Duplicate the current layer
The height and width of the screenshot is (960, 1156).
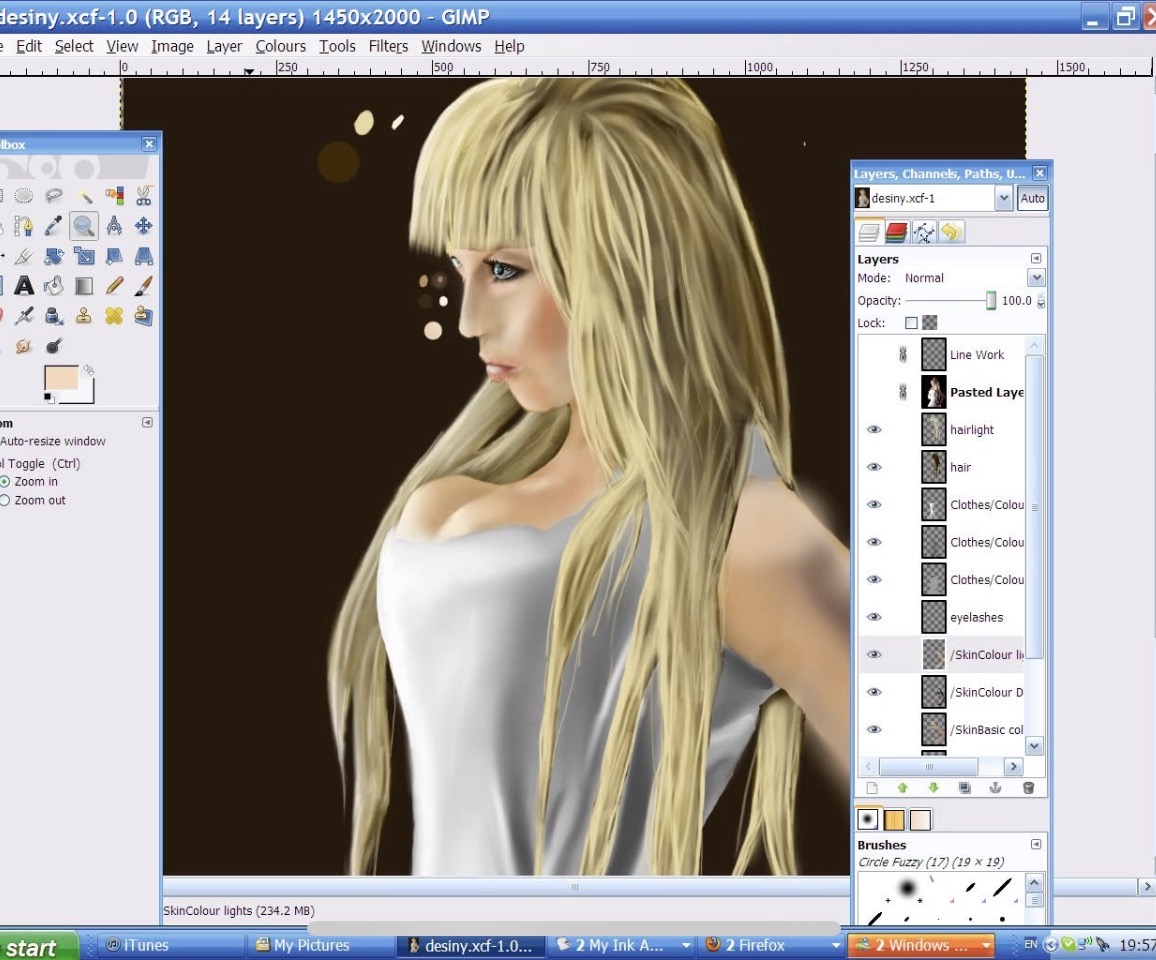tap(964, 788)
